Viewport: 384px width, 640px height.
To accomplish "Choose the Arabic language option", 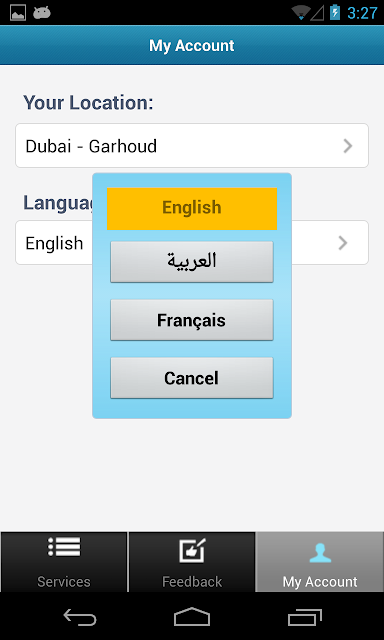I will click(192, 262).
